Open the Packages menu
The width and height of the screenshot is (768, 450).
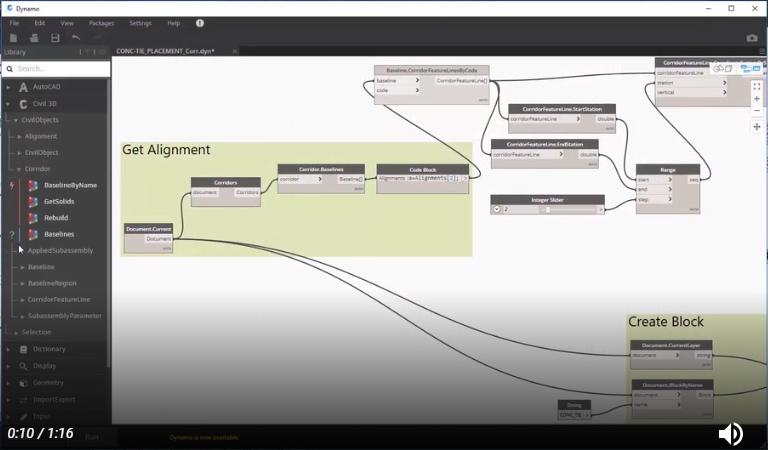pos(101,23)
